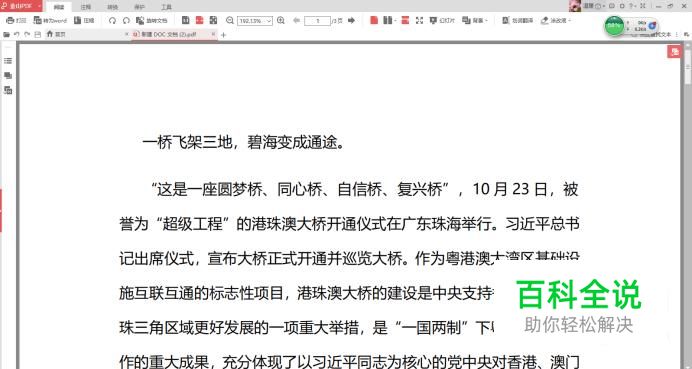Select the fit-page view icon before zoom out
692x369 pixels.
[x=213, y=20]
